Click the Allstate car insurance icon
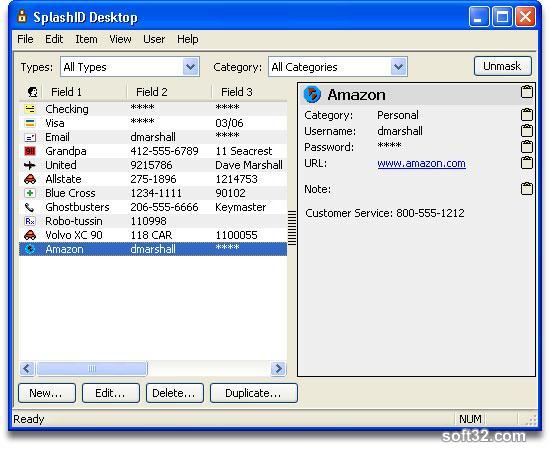This screenshot has height=450, width=550. pyautogui.click(x=30, y=179)
